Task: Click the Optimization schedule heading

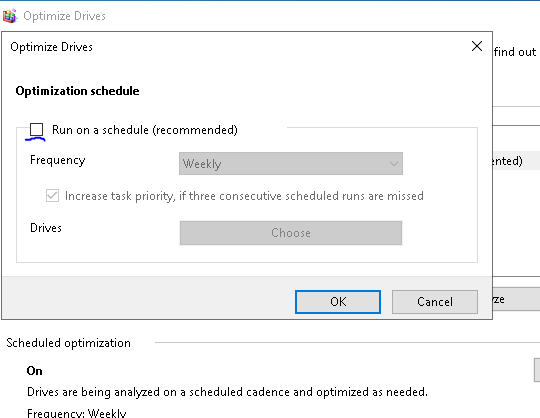Action: (77, 91)
